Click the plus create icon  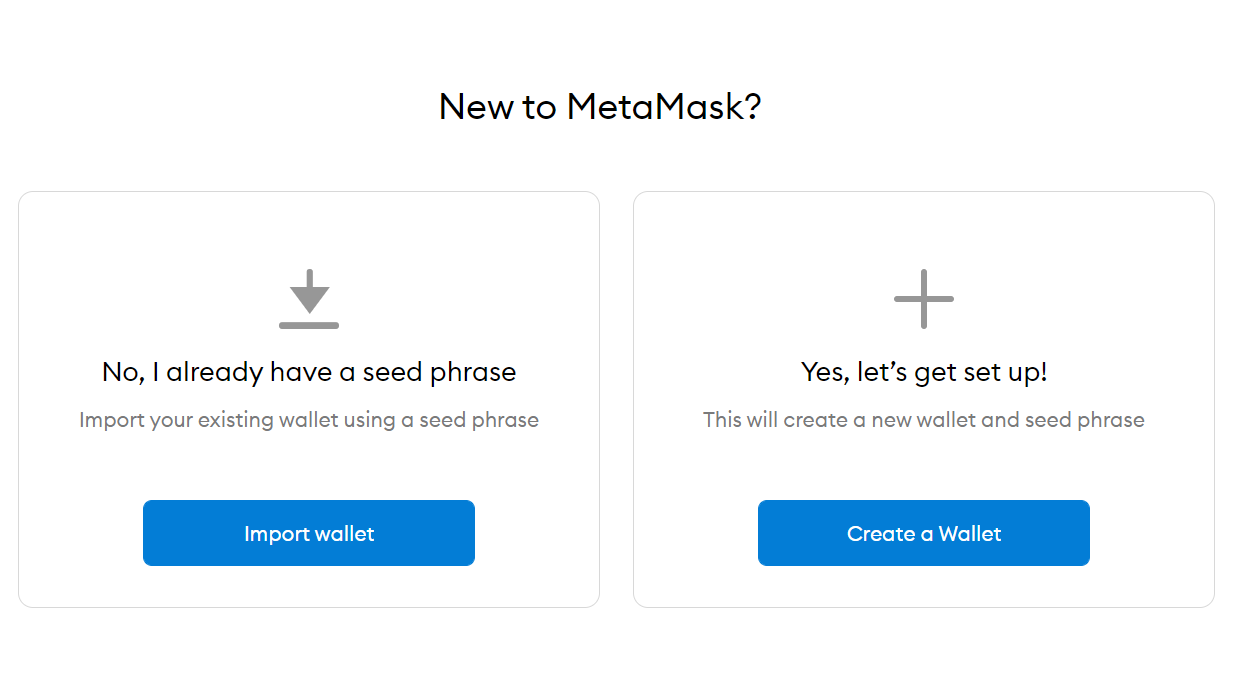(923, 298)
